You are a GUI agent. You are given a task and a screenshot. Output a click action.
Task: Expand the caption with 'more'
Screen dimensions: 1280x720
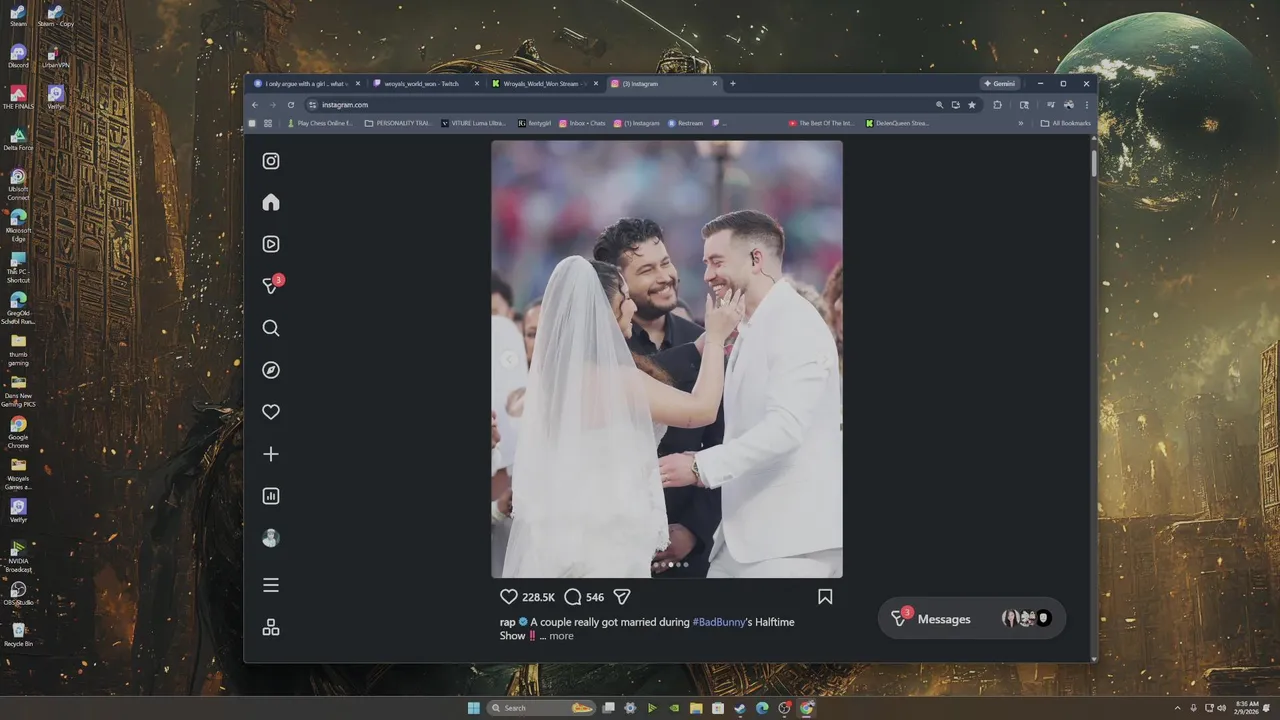tap(561, 636)
